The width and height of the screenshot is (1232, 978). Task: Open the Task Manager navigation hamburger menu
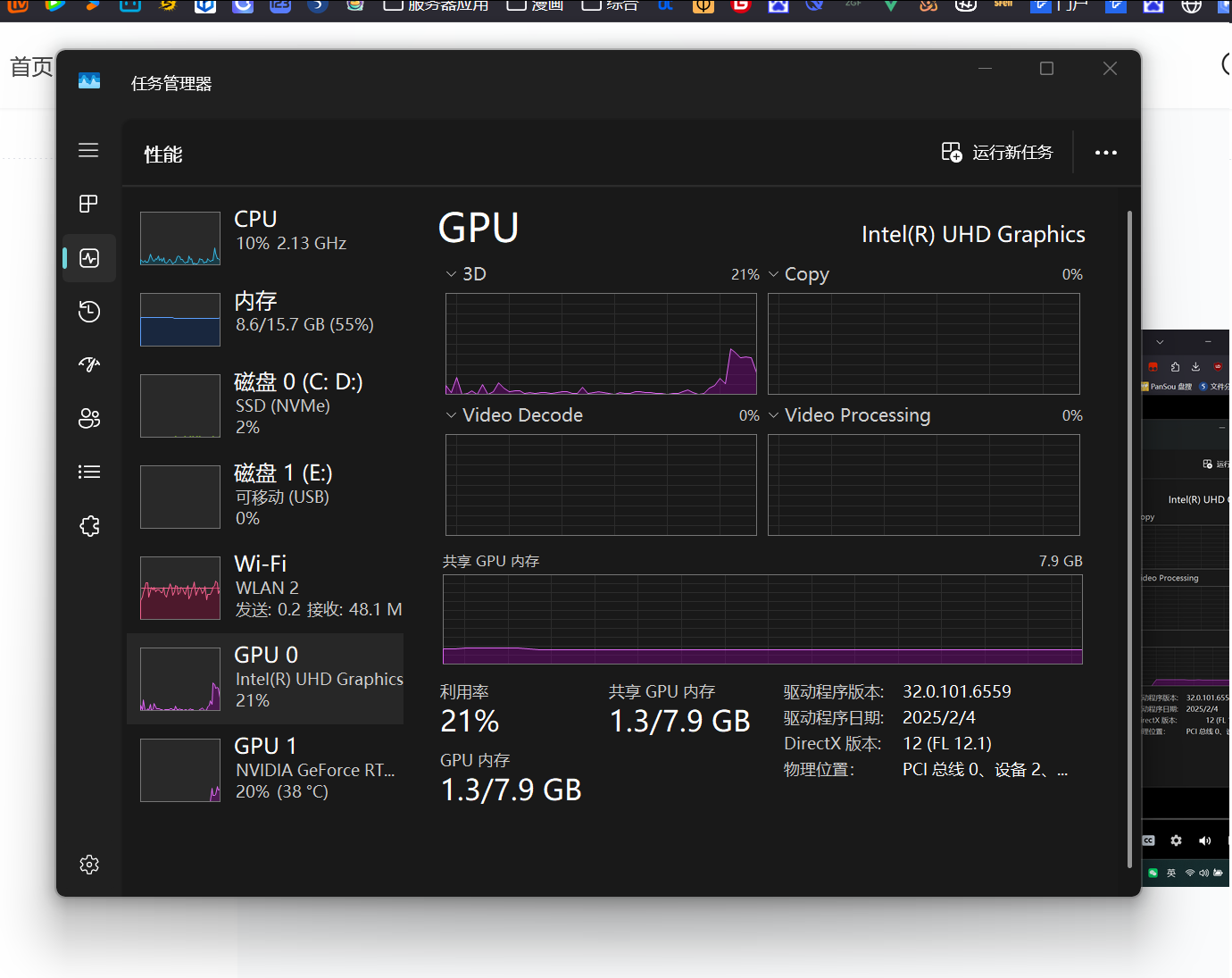88,150
